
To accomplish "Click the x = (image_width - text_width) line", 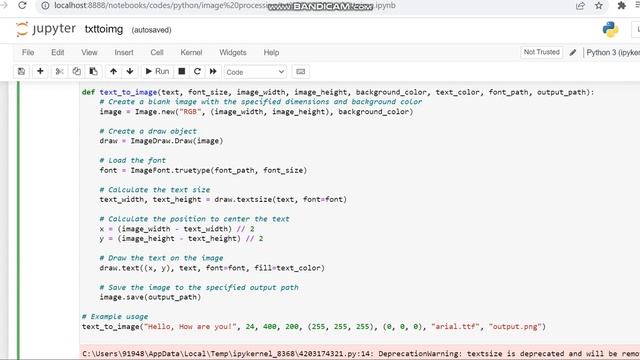I will click(177, 229).
